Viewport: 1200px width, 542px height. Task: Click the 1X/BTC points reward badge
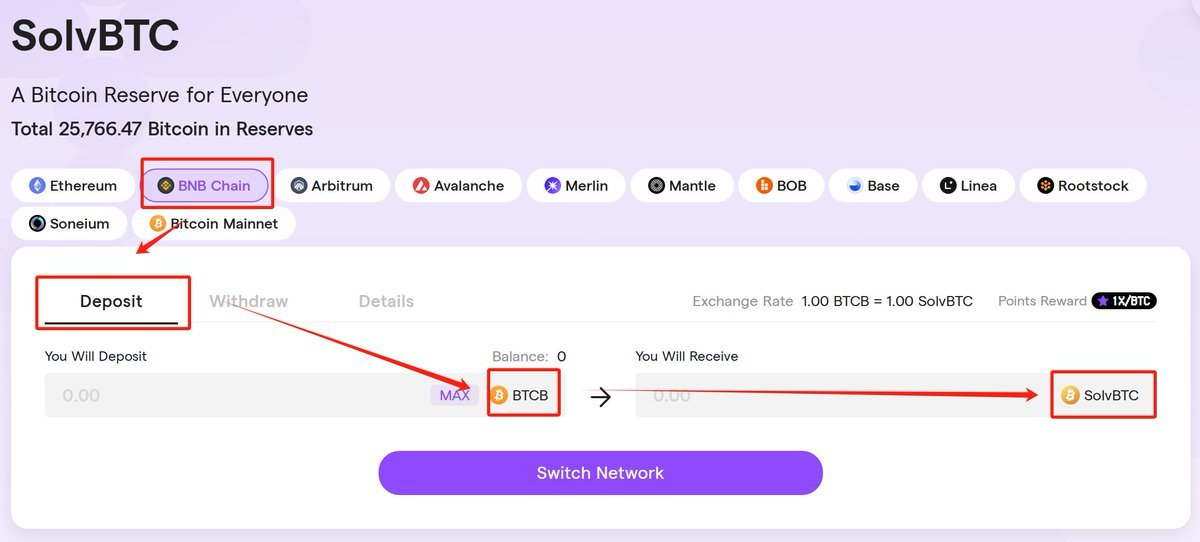tap(1124, 301)
